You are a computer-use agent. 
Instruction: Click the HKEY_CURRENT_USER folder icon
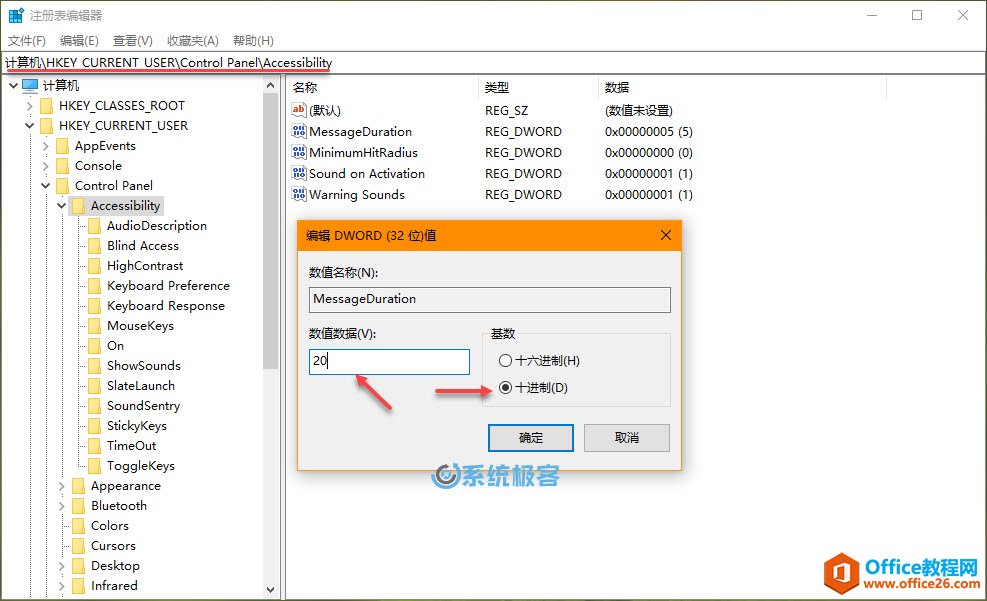(46, 126)
